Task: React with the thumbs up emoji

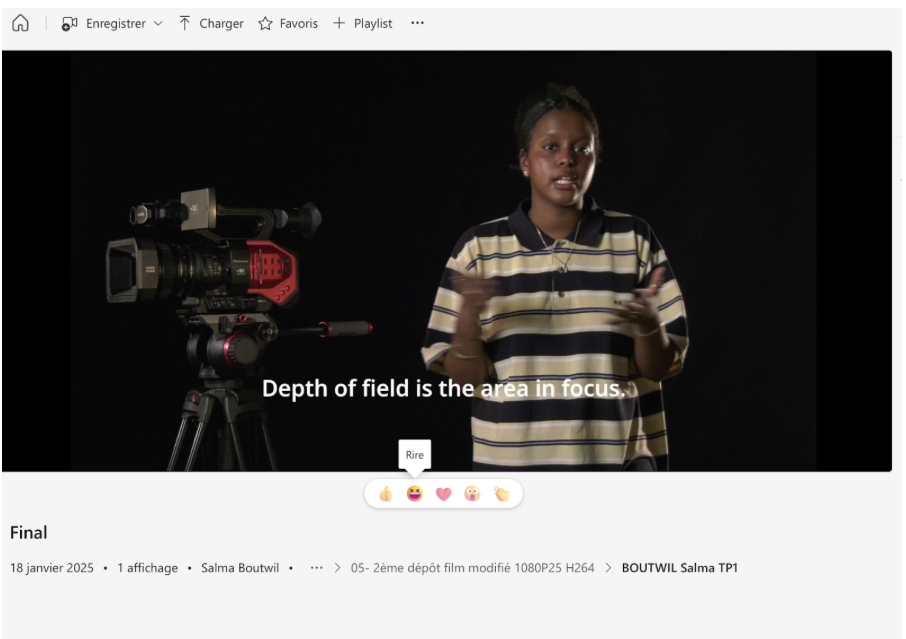Action: (385, 494)
